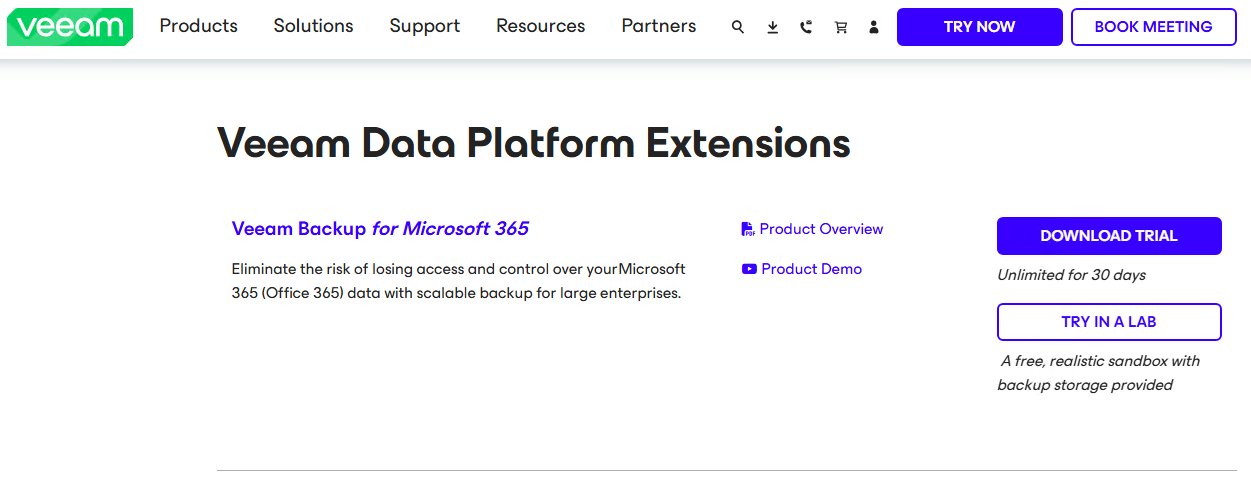Click the PDF icon beside Product Overview
Image resolution: width=1251 pixels, height=484 pixels.
[x=748, y=229]
